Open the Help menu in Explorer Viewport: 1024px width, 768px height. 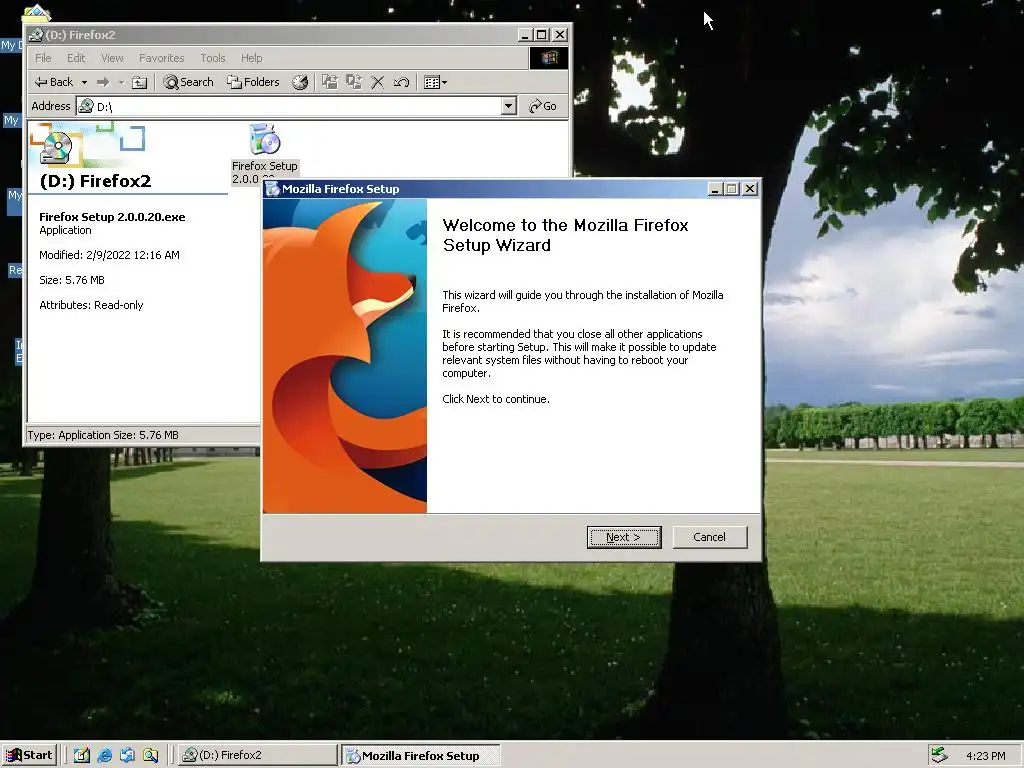pyautogui.click(x=251, y=58)
